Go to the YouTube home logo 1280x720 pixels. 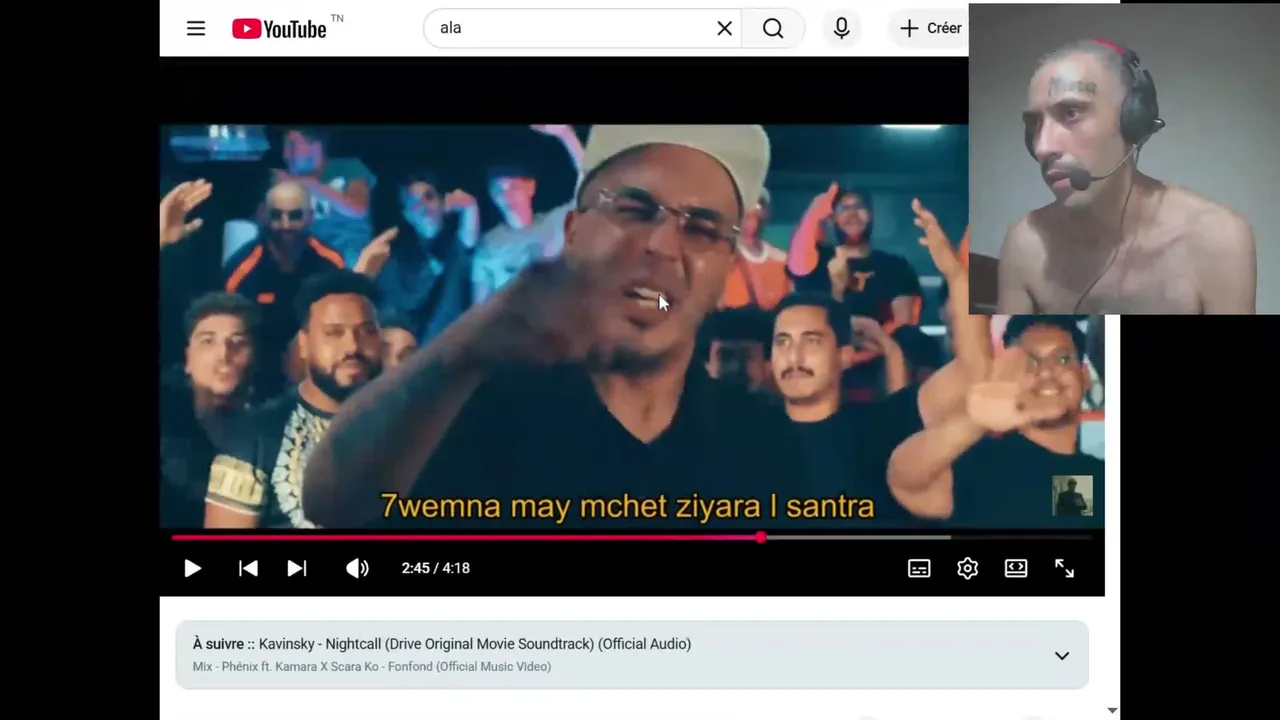pos(279,29)
